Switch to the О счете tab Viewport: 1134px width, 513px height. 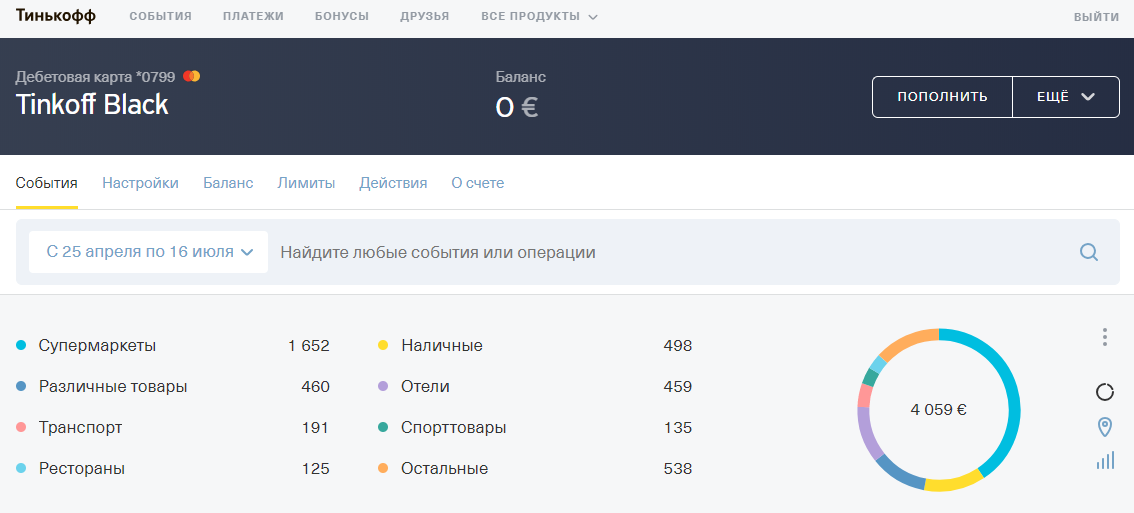pyautogui.click(x=477, y=184)
